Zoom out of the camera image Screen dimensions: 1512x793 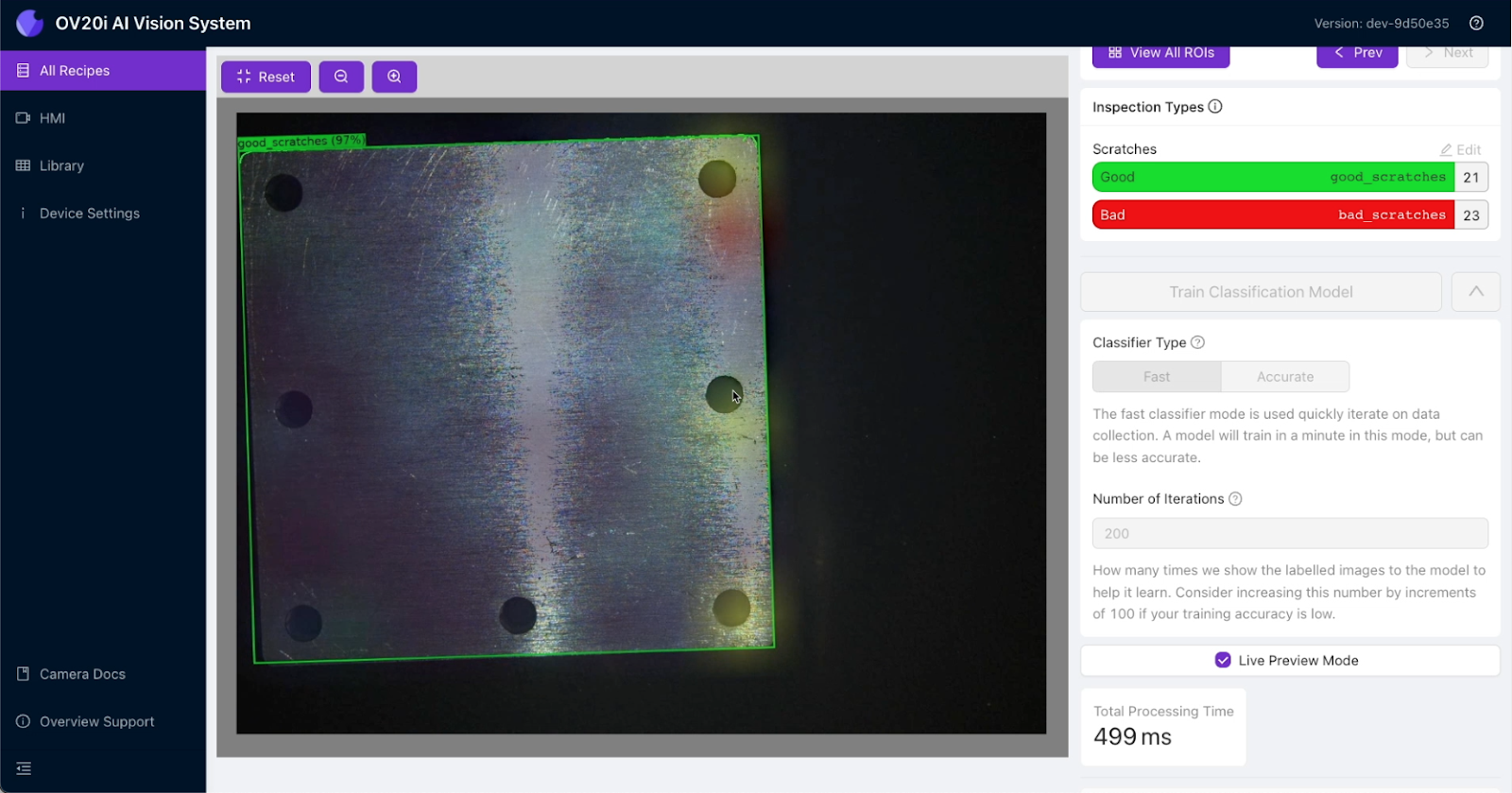(x=341, y=77)
